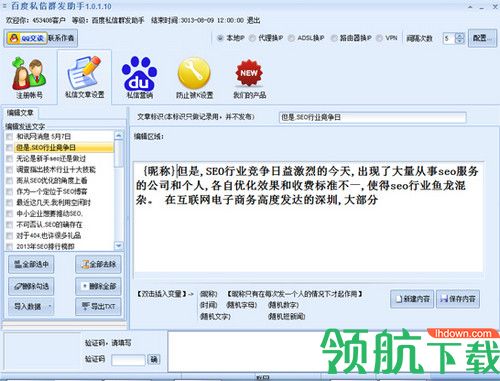Click the 新建内容 button
The image size is (500, 381).
(x=412, y=299)
